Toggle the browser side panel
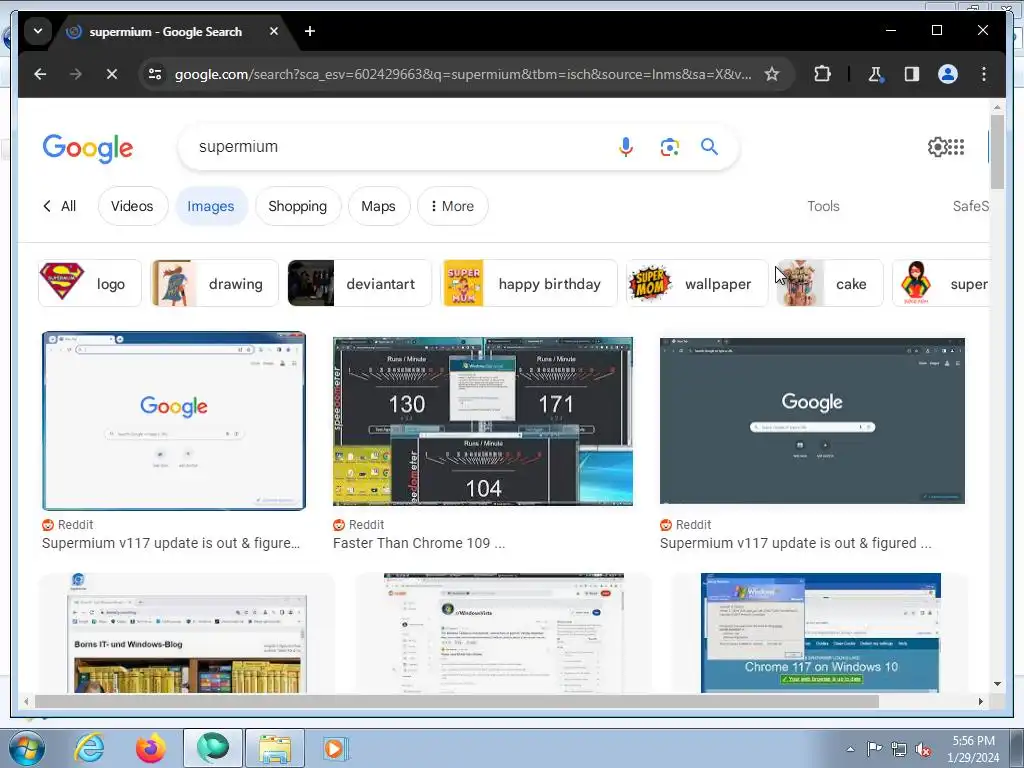This screenshot has width=1024, height=768. point(912,74)
